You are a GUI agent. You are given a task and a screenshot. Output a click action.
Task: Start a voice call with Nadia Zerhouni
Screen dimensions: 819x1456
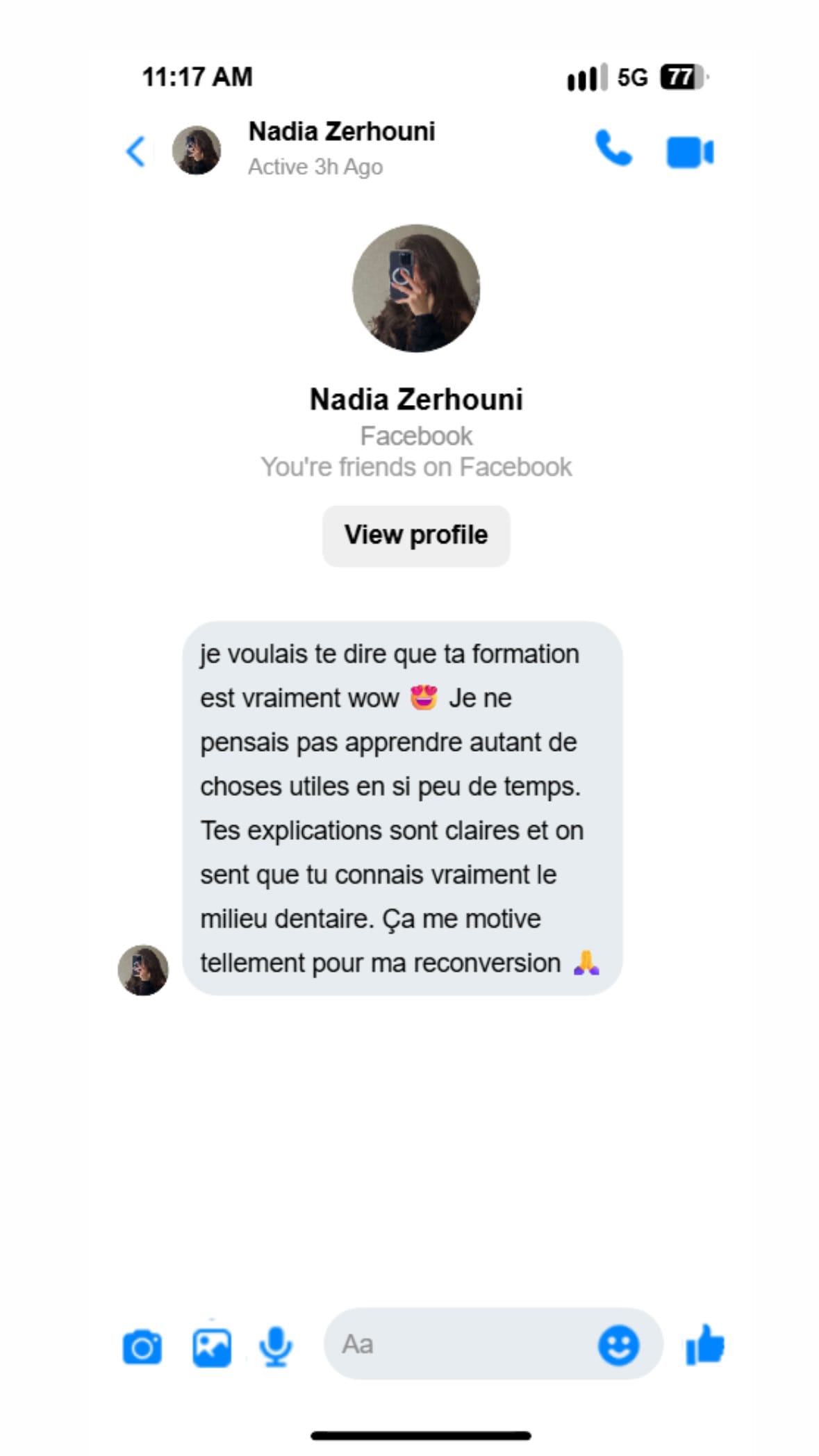613,149
